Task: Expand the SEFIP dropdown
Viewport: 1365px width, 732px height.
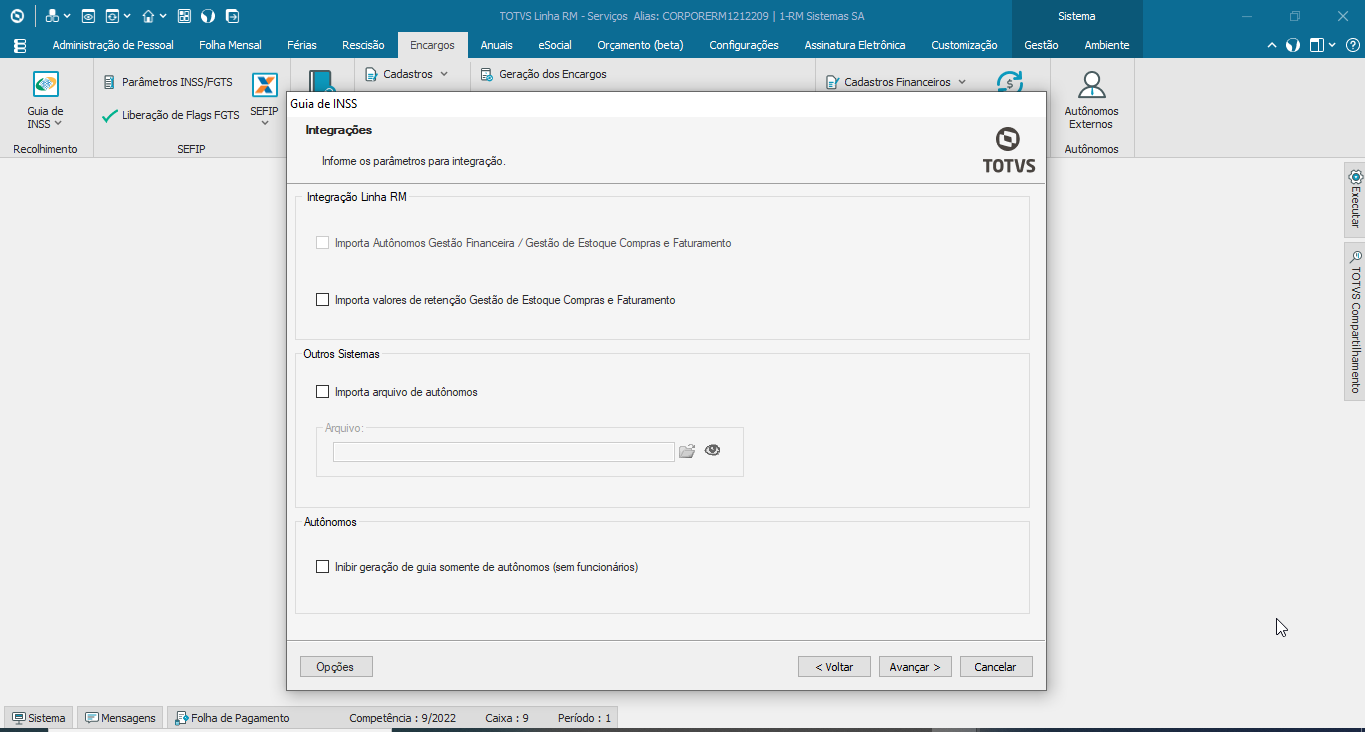Action: [x=265, y=124]
